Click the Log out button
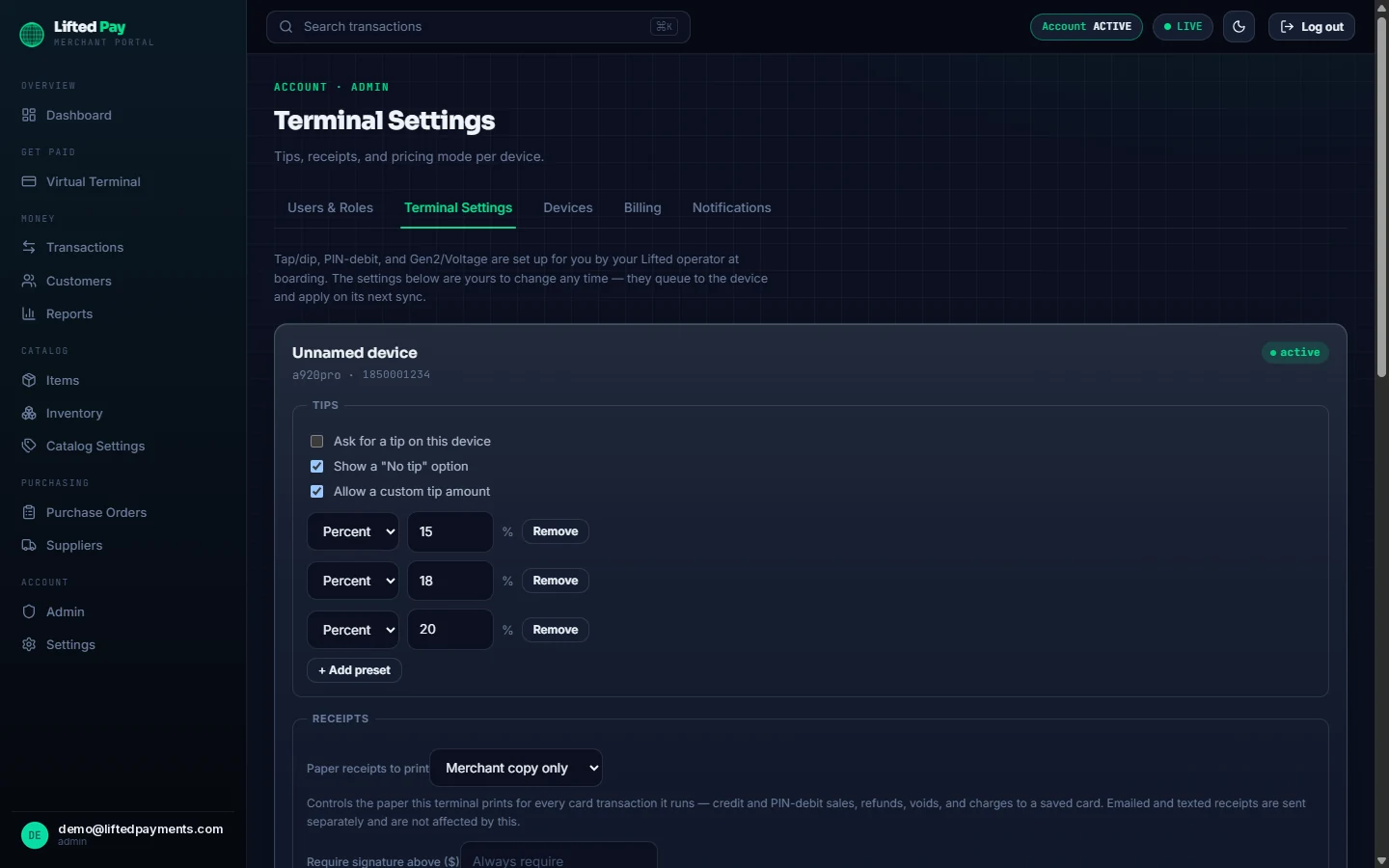This screenshot has height=868, width=1389. (x=1312, y=27)
